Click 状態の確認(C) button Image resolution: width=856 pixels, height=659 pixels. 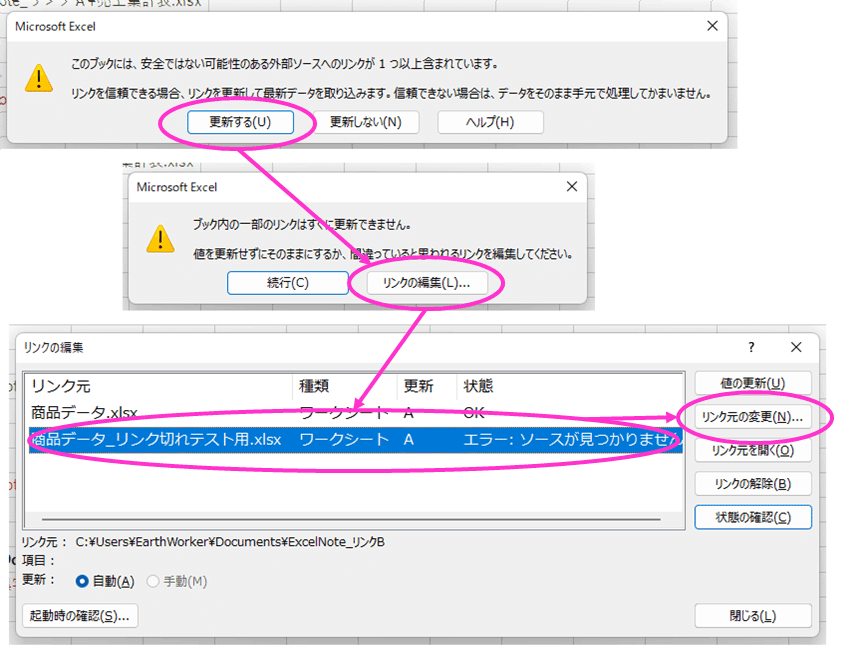pos(753,517)
